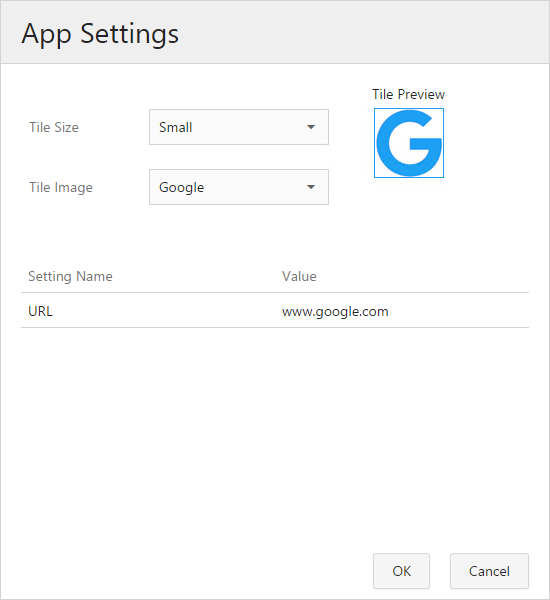Edit the www.google.com value cell
Screen dimensions: 550x600
coord(335,311)
